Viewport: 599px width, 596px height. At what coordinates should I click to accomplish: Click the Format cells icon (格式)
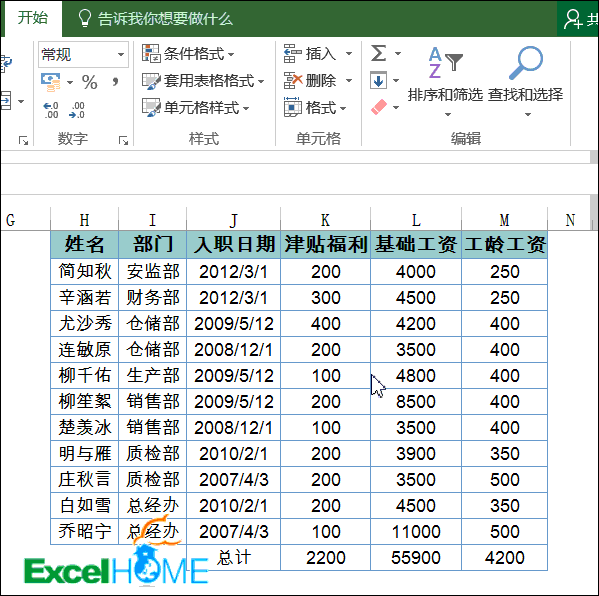tap(293, 107)
